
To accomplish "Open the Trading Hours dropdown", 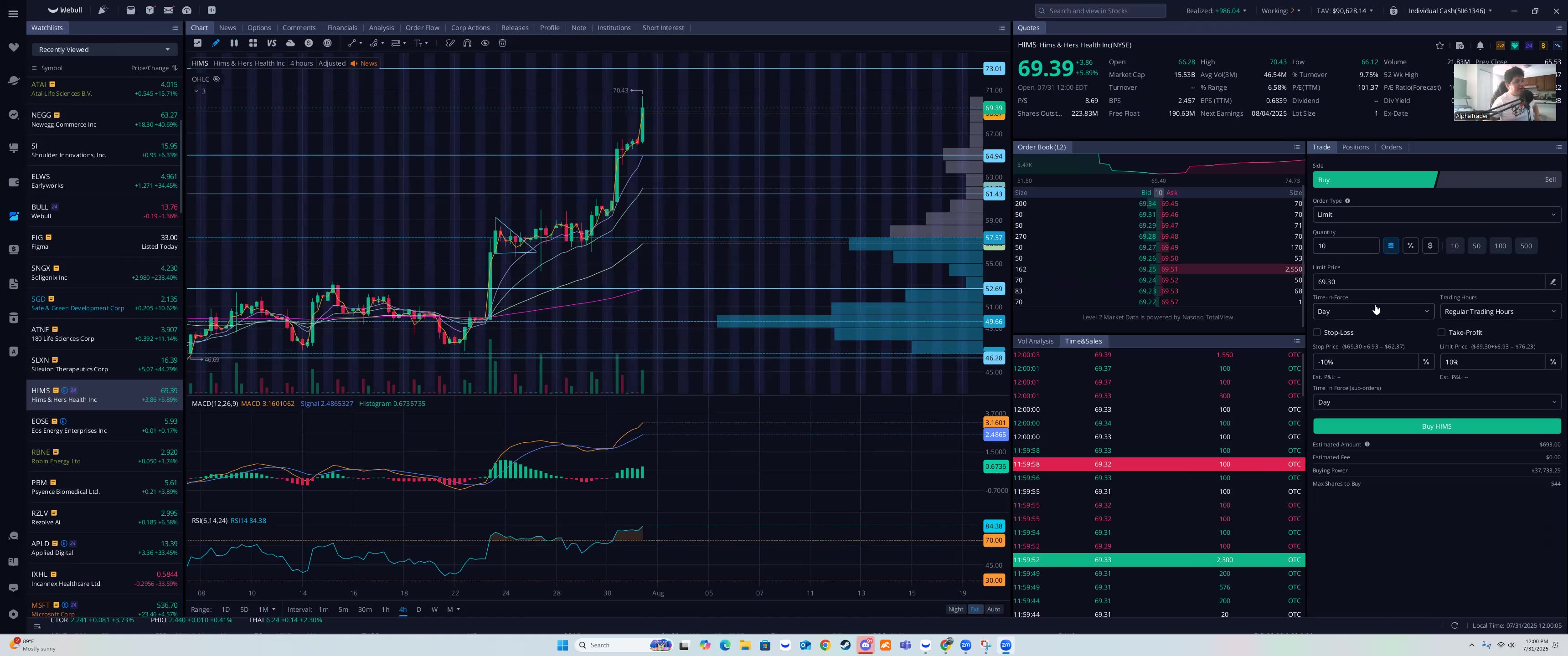I will pos(1501,312).
